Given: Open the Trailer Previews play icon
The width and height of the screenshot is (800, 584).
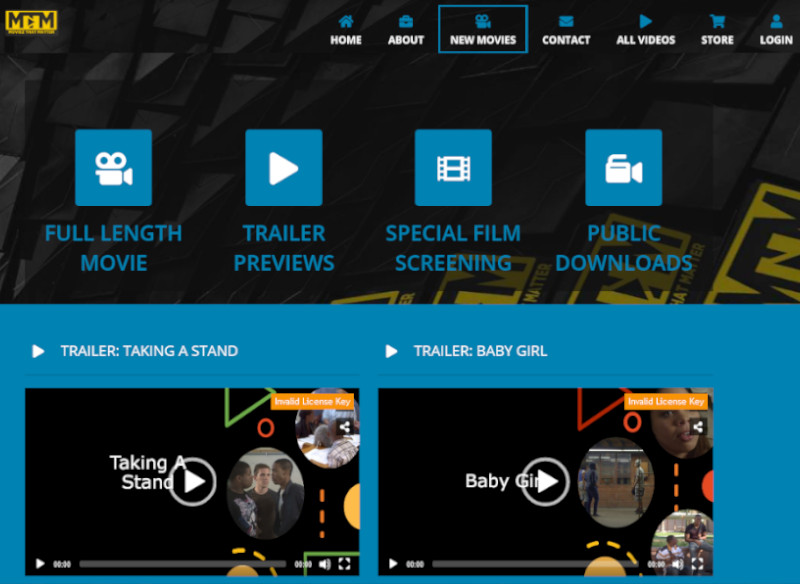Looking at the screenshot, I should coord(283,168).
